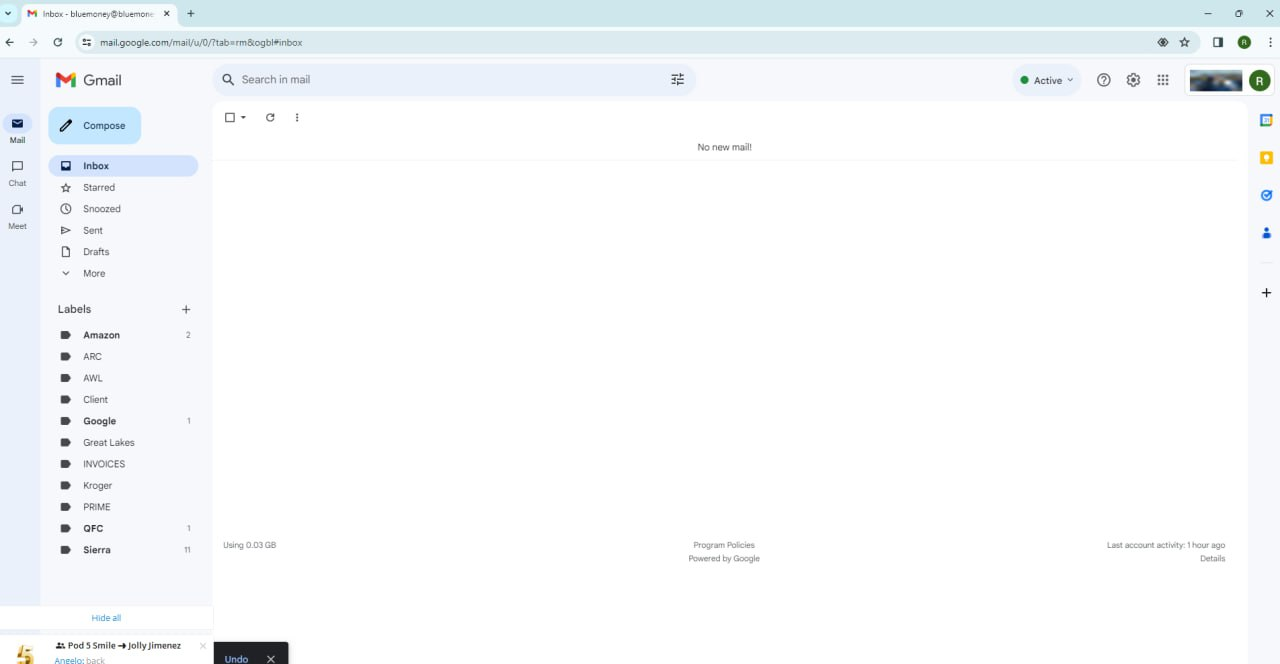The width and height of the screenshot is (1280, 664).
Task: Select the Inbox browser tab
Action: (98, 14)
